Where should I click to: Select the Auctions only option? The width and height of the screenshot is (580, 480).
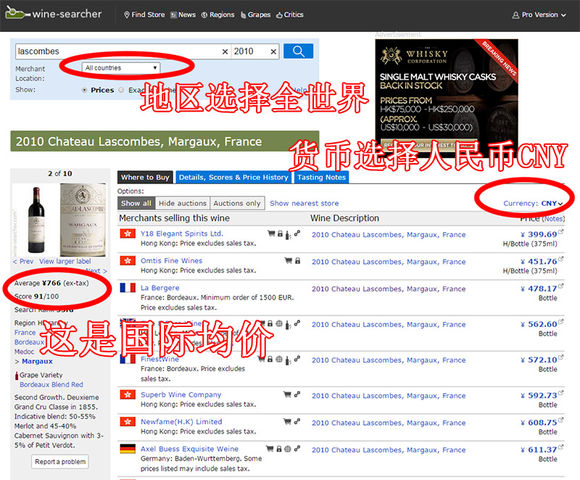237,203
